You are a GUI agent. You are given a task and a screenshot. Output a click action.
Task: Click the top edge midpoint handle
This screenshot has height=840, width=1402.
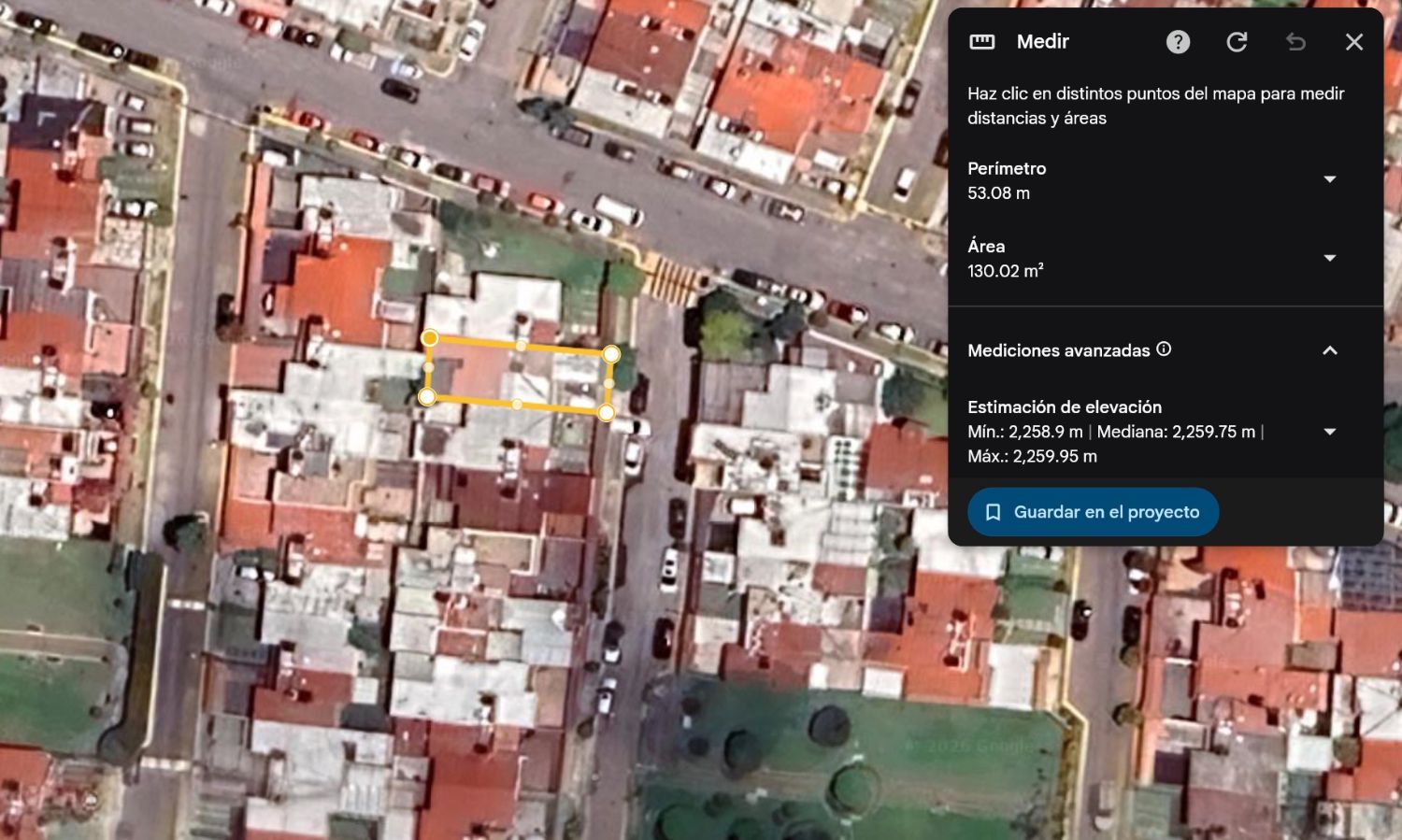coord(521,346)
